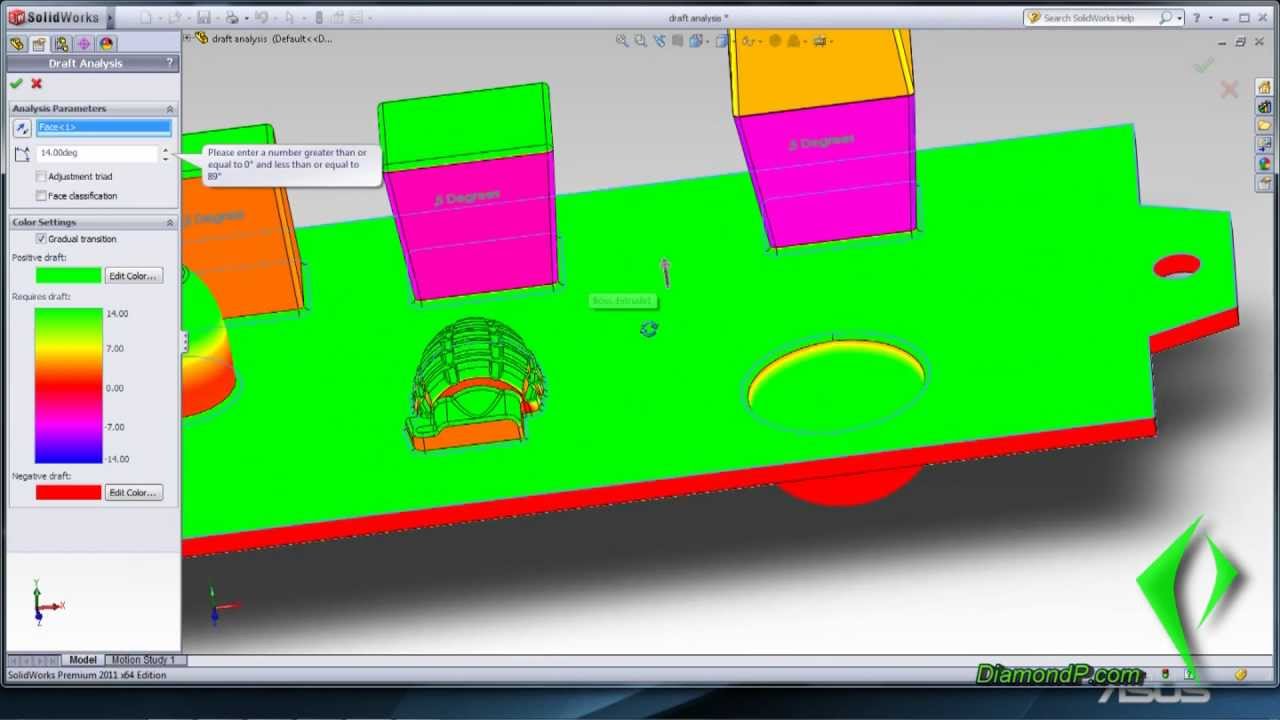Click the Options toolbar icon
This screenshot has width=1280, height=720.
(356, 18)
